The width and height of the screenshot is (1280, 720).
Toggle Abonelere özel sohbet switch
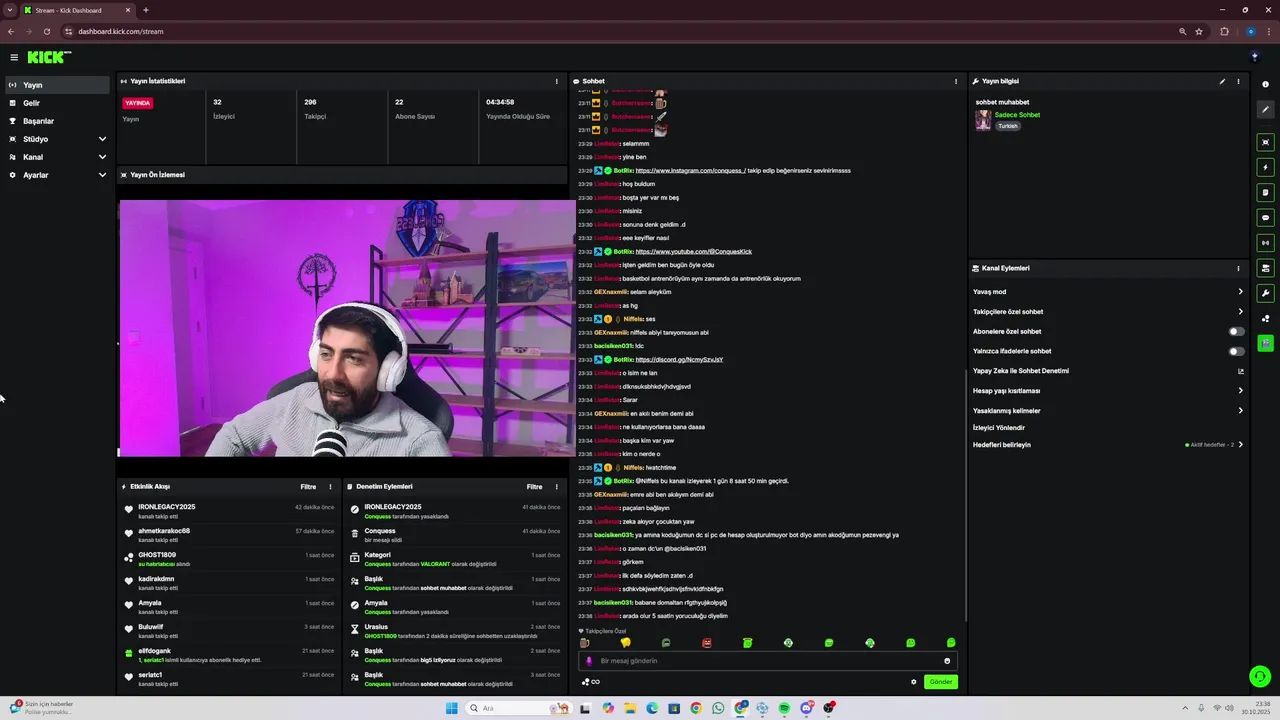click(x=1237, y=331)
